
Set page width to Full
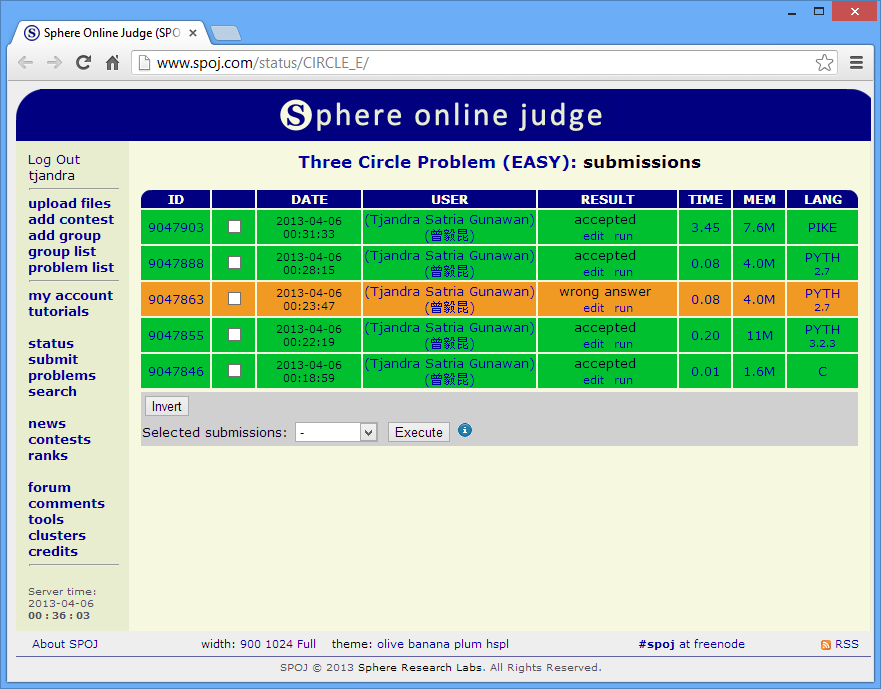[306, 644]
